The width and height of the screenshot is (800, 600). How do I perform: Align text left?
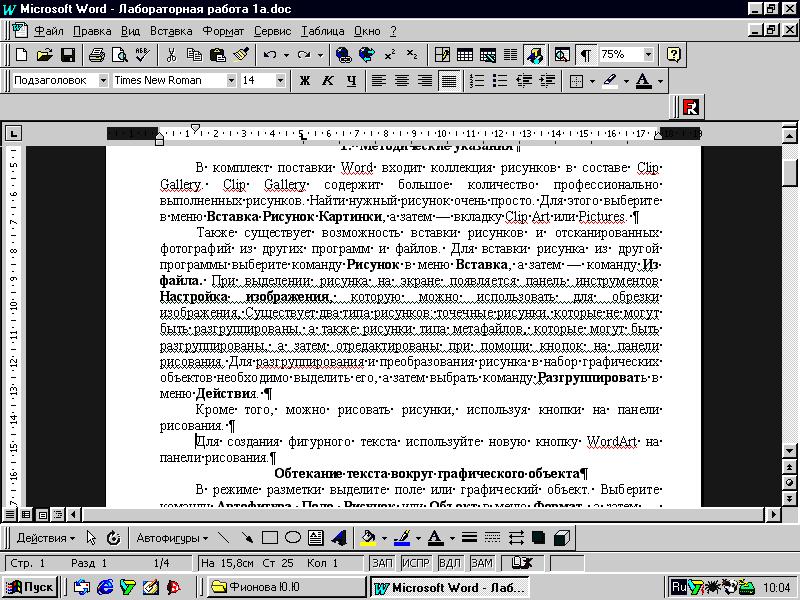coord(379,81)
